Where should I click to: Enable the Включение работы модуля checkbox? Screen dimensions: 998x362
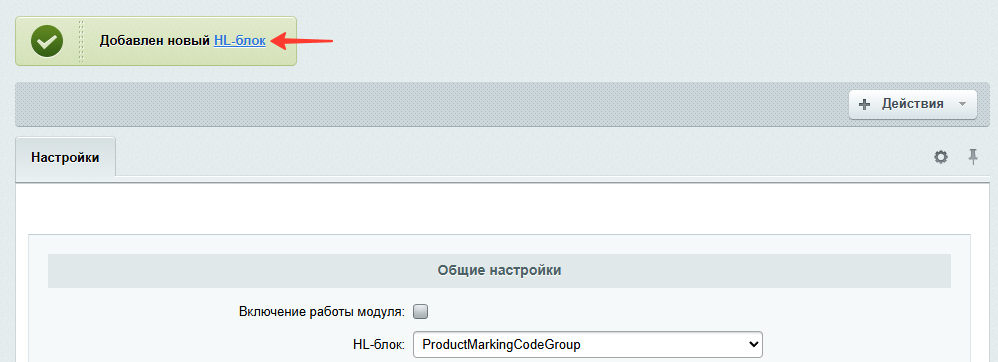tap(421, 312)
